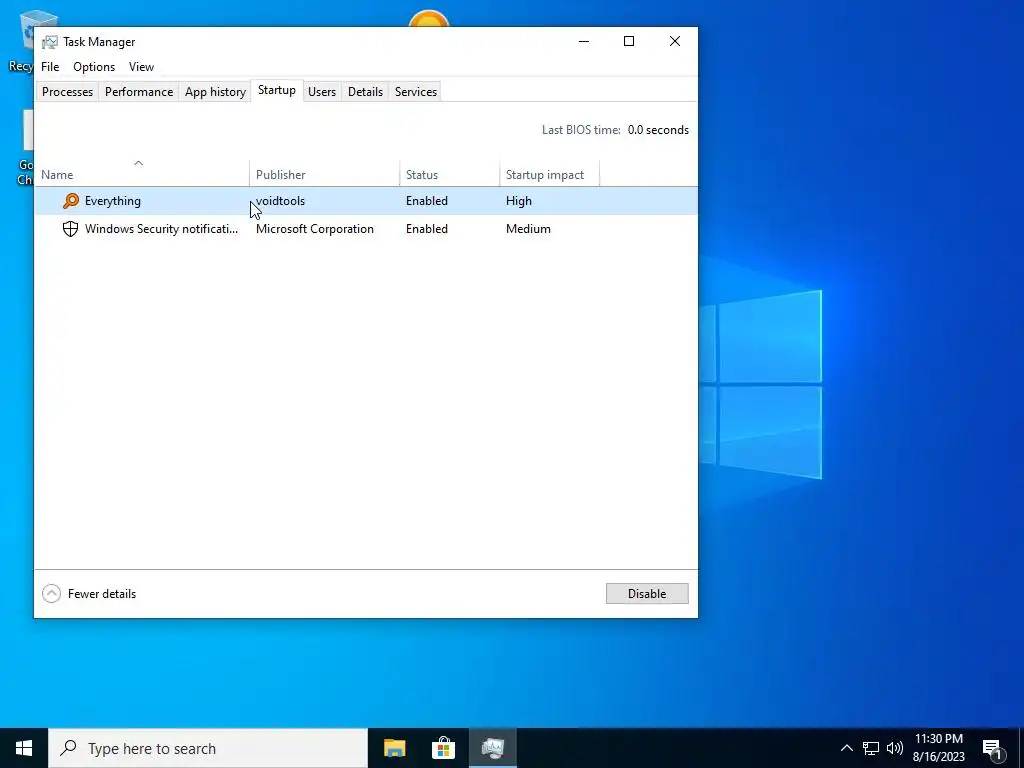Image resolution: width=1024 pixels, height=768 pixels.
Task: Switch to the Performance tab
Action: point(139,92)
